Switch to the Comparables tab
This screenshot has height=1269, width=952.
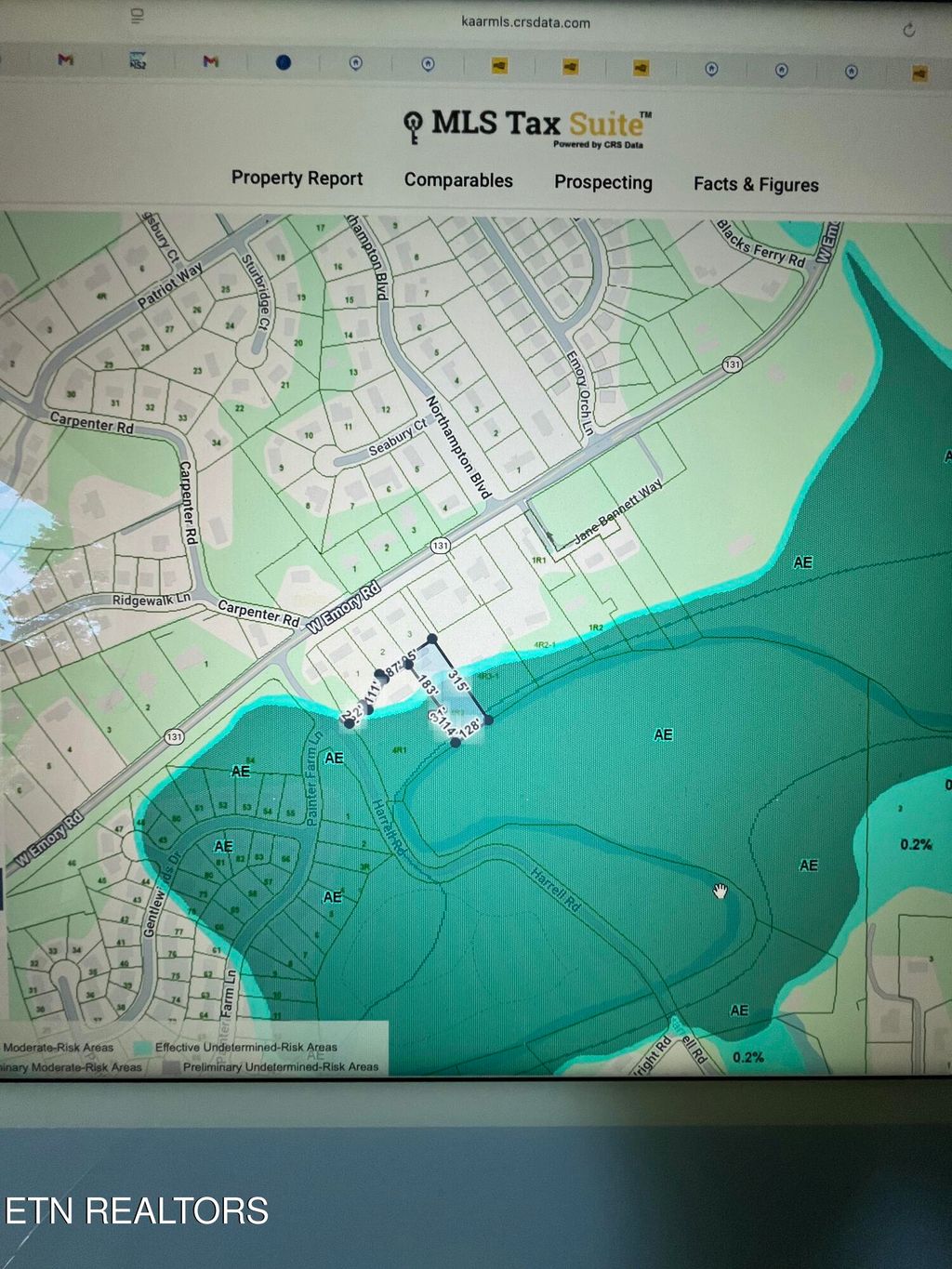458,180
